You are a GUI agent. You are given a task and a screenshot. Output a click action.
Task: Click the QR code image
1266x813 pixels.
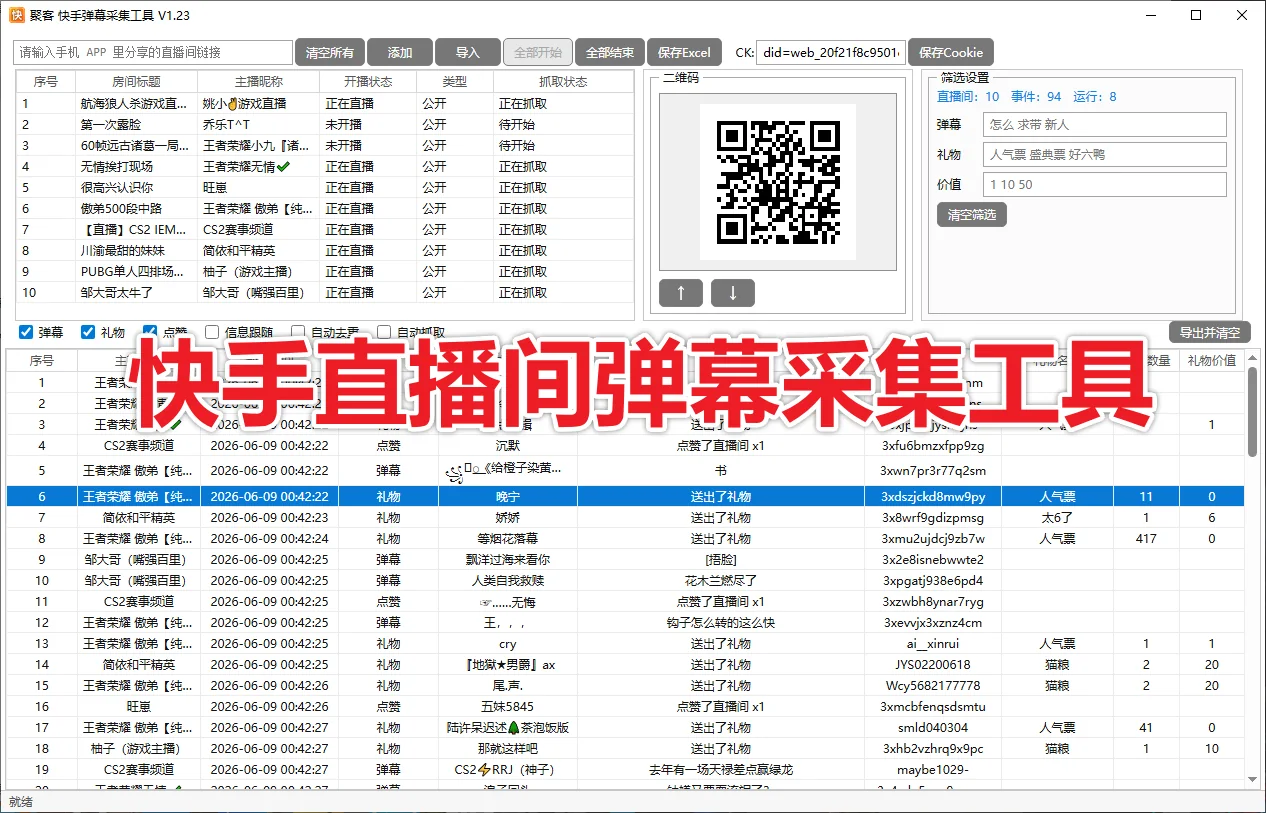[x=778, y=182]
